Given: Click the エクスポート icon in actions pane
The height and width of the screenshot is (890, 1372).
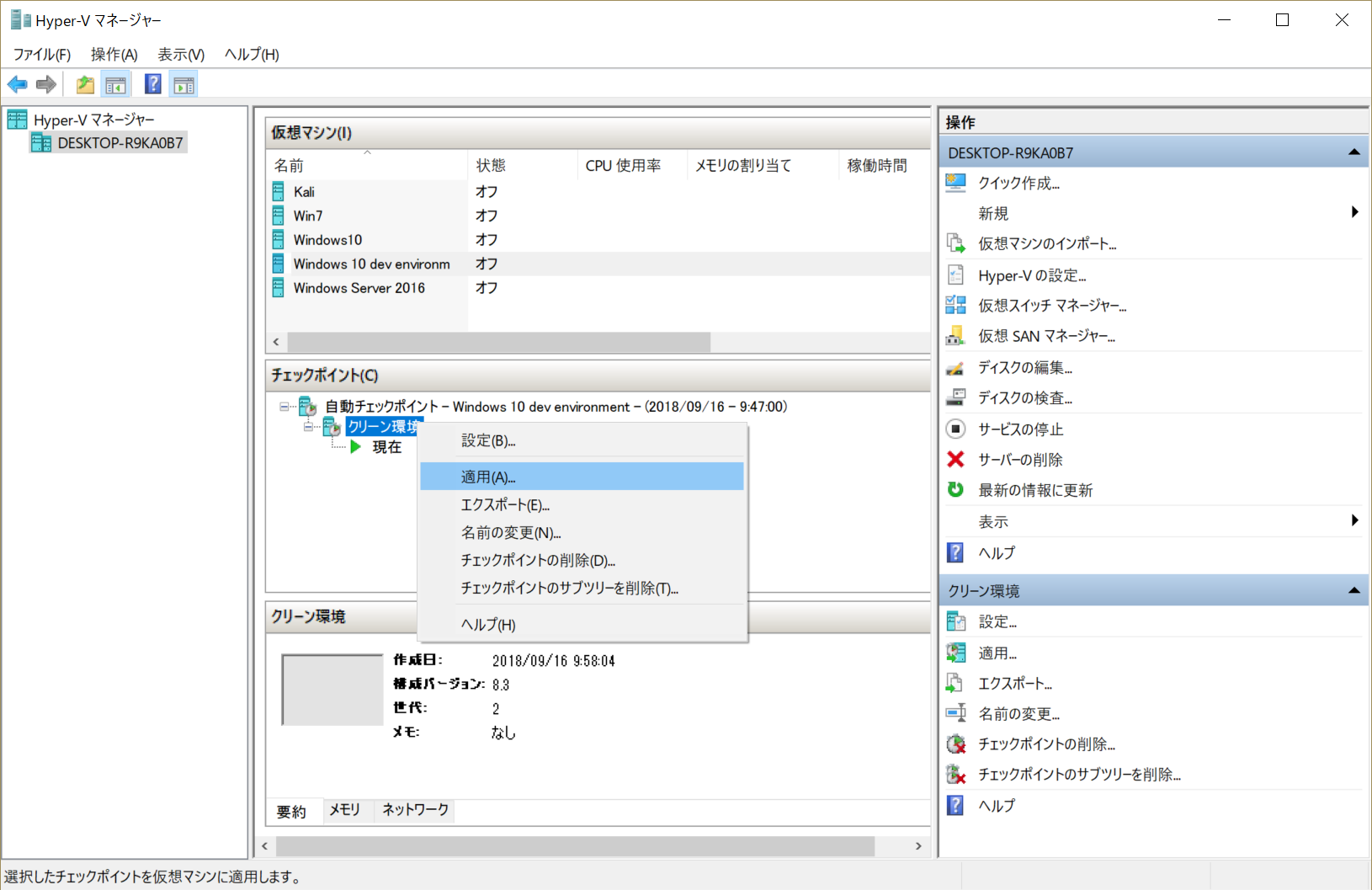Looking at the screenshot, I should coord(955,683).
